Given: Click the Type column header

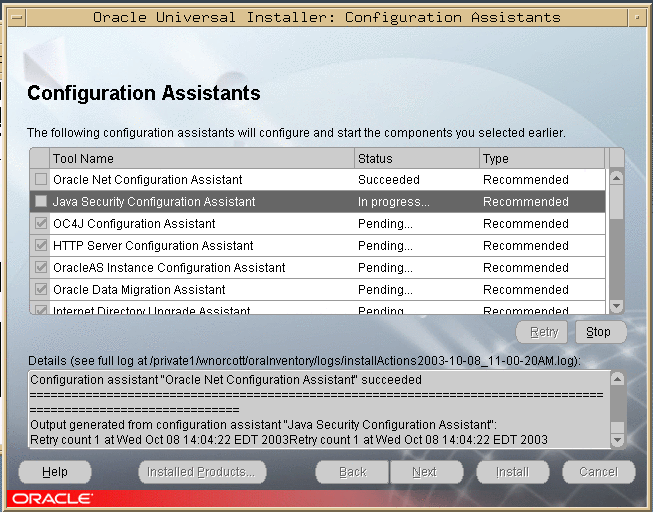Looking at the screenshot, I should tap(542, 158).
